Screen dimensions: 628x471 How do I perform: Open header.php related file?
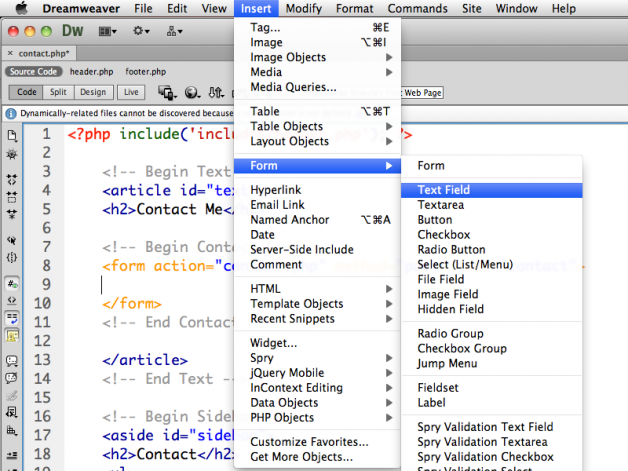pyautogui.click(x=91, y=72)
